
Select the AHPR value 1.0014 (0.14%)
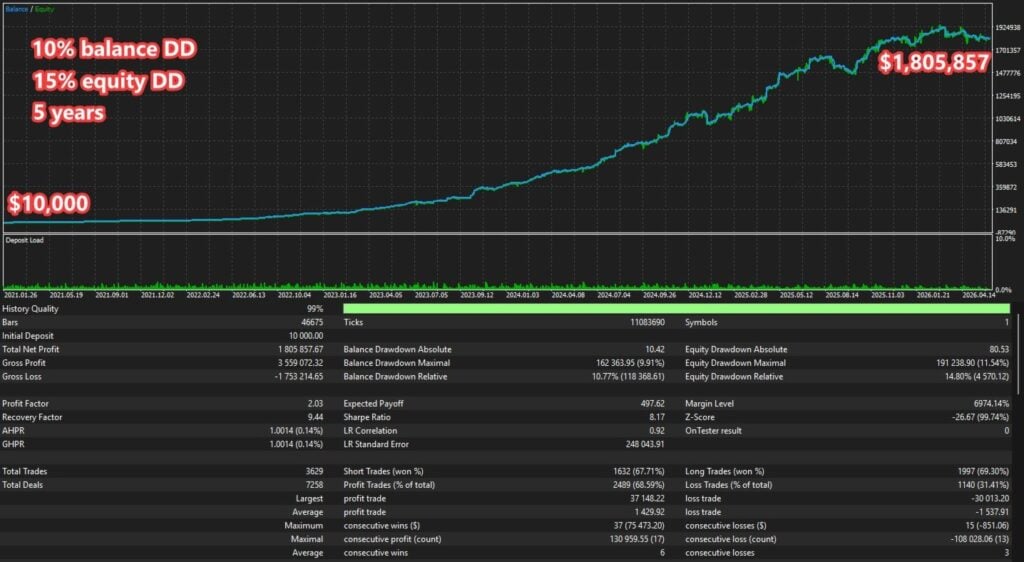click(x=296, y=431)
